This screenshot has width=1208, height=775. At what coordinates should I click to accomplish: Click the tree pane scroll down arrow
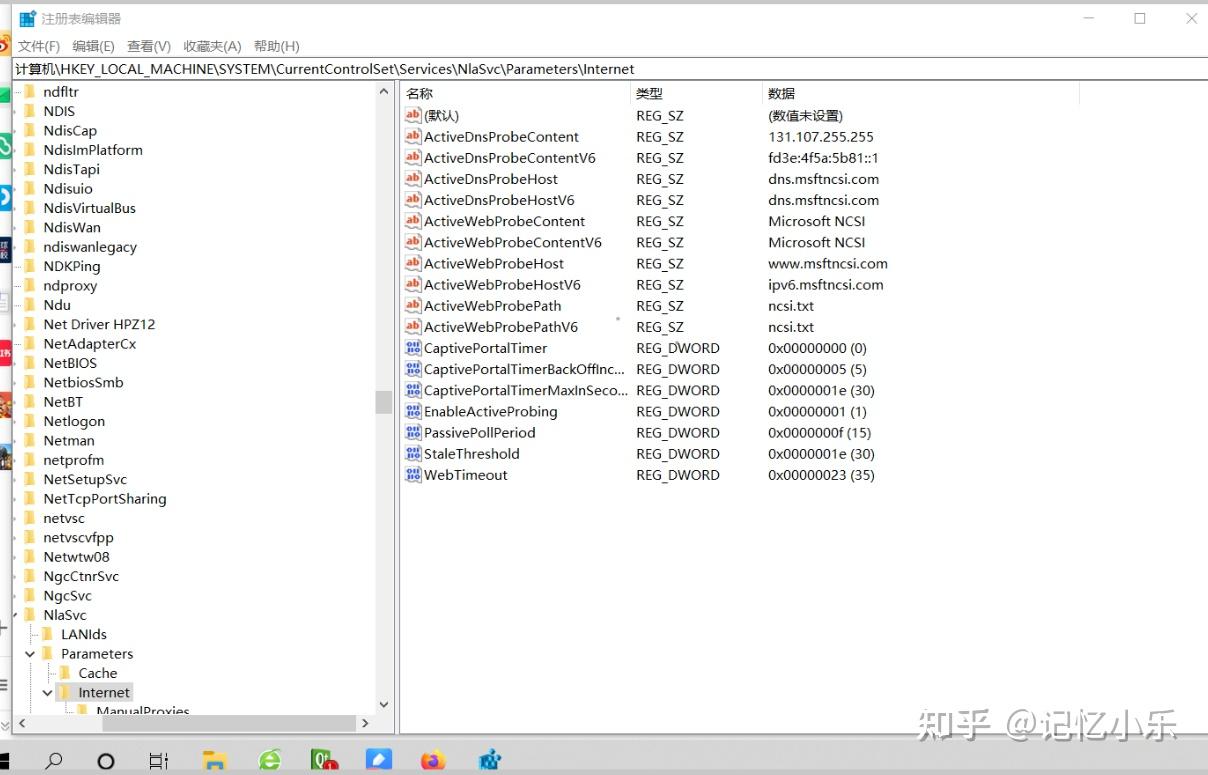(384, 705)
